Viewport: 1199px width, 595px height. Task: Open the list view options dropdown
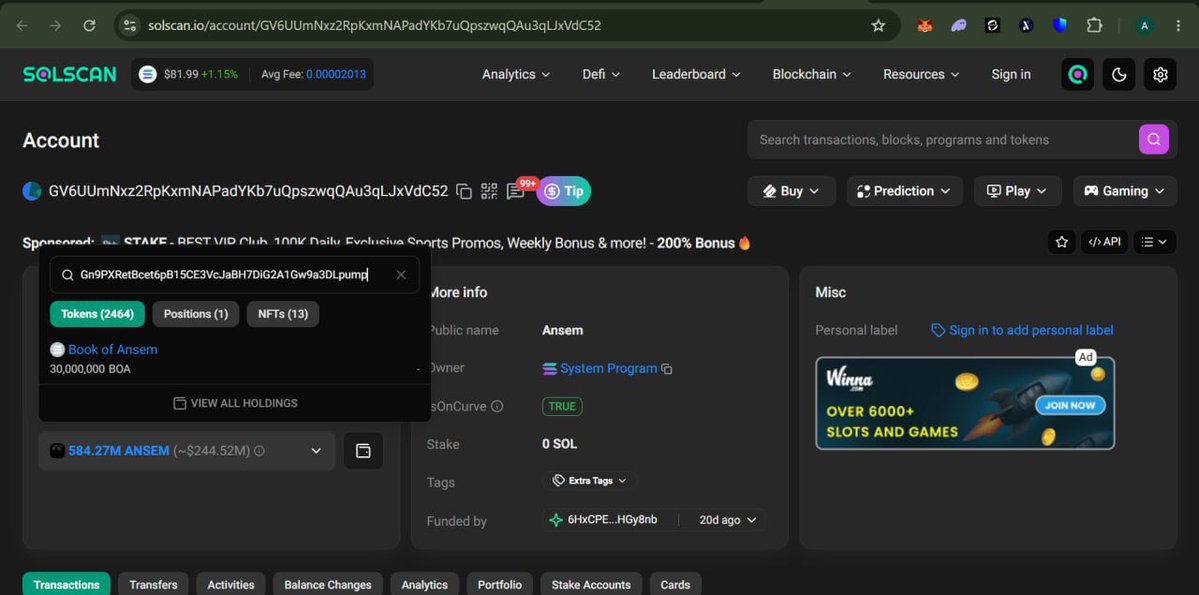(x=1155, y=242)
